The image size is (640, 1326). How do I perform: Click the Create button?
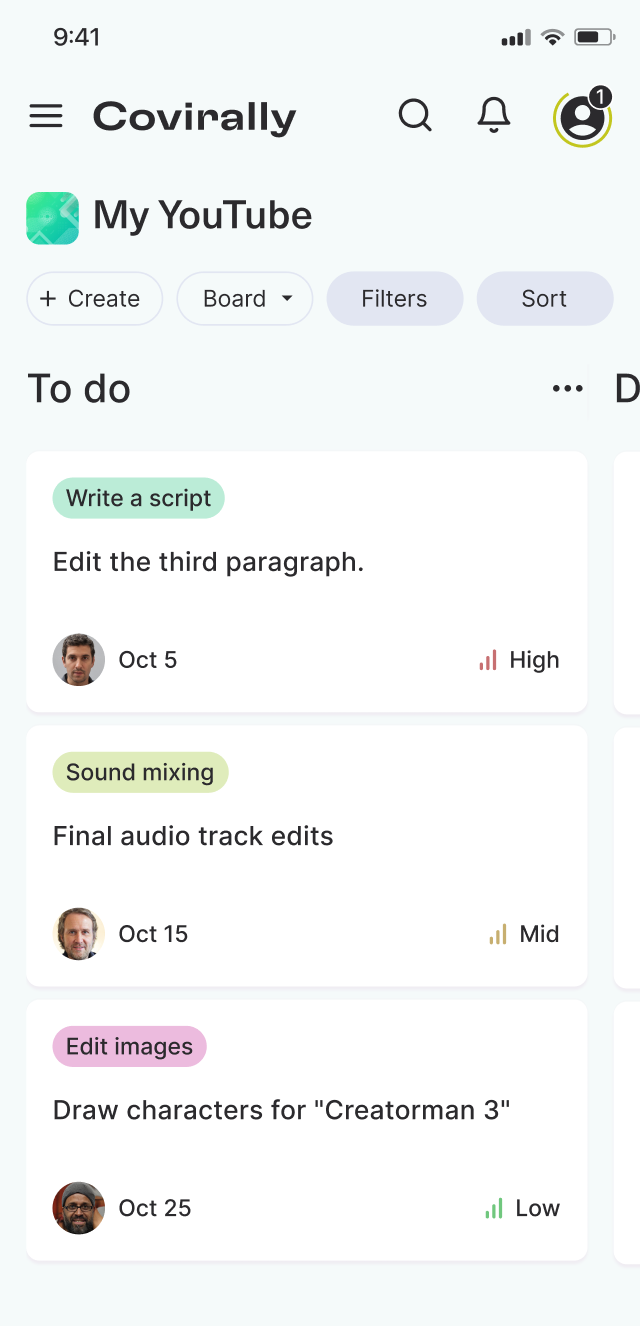coord(95,299)
